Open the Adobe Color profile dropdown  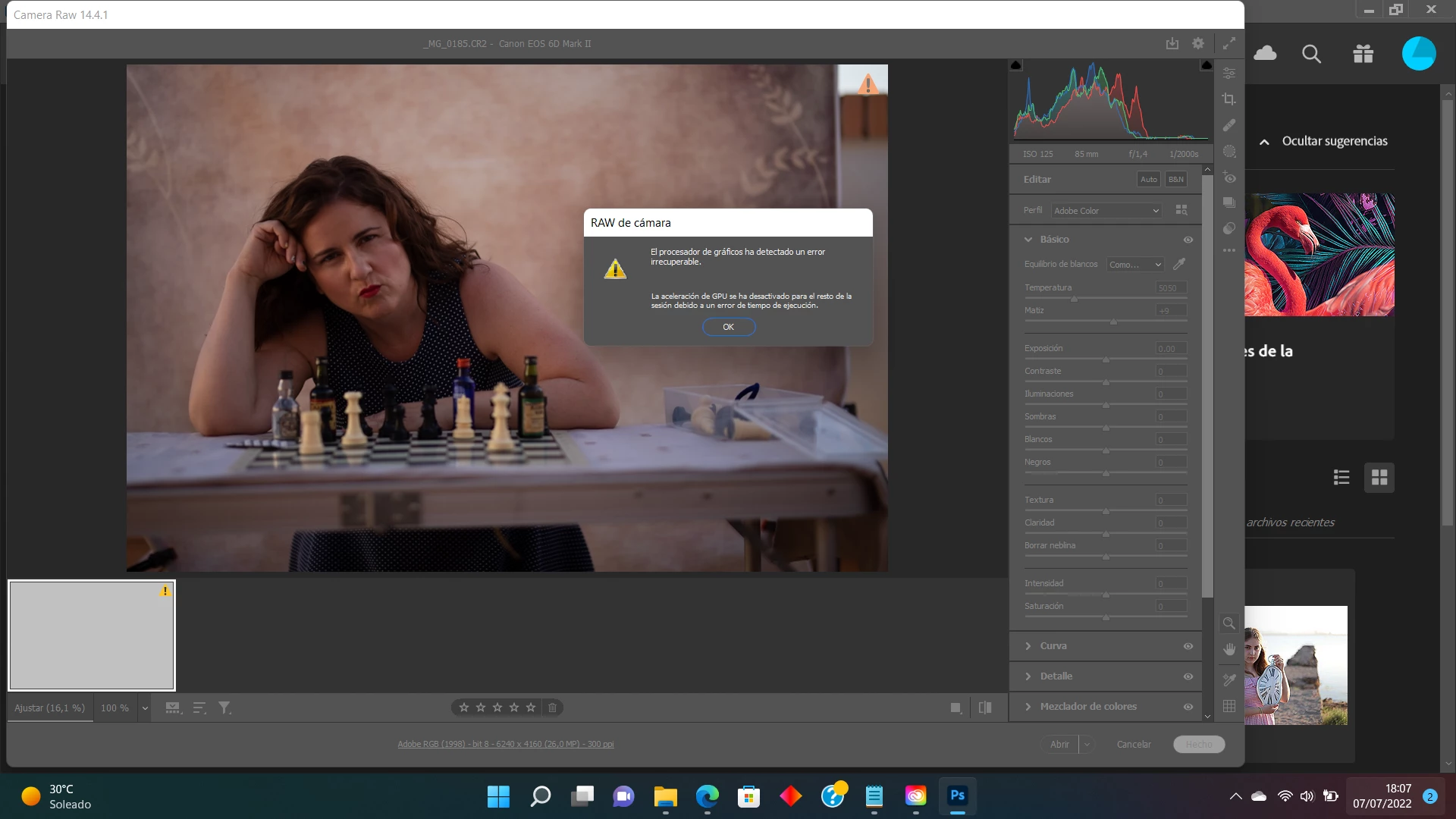point(1106,211)
